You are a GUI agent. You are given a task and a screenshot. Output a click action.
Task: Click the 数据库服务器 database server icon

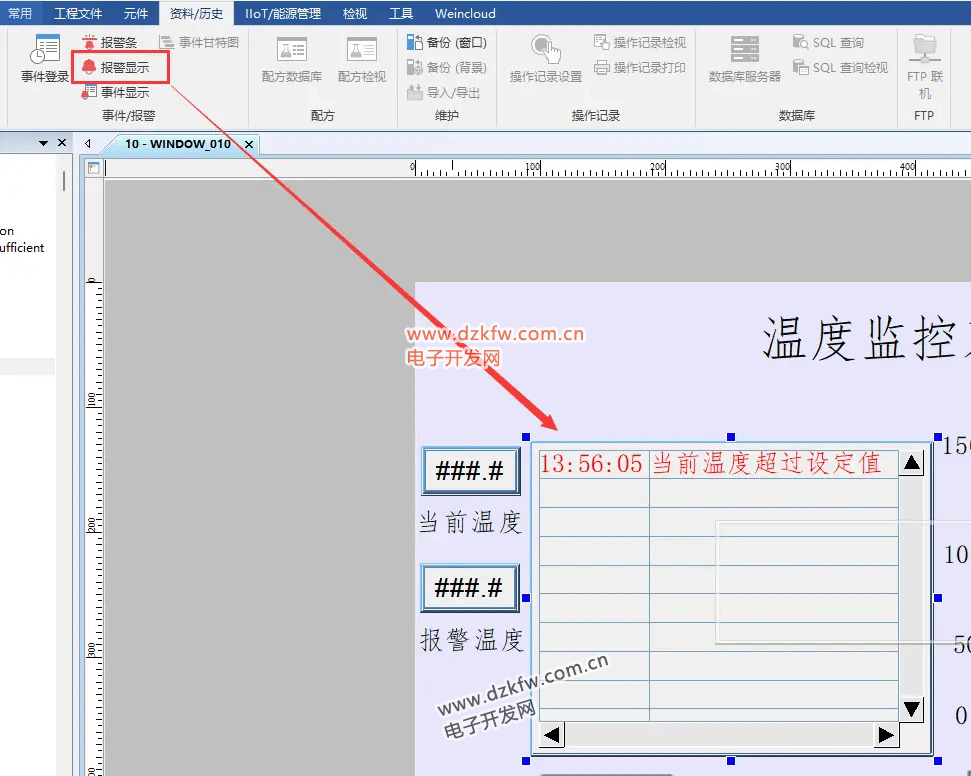coord(744,59)
